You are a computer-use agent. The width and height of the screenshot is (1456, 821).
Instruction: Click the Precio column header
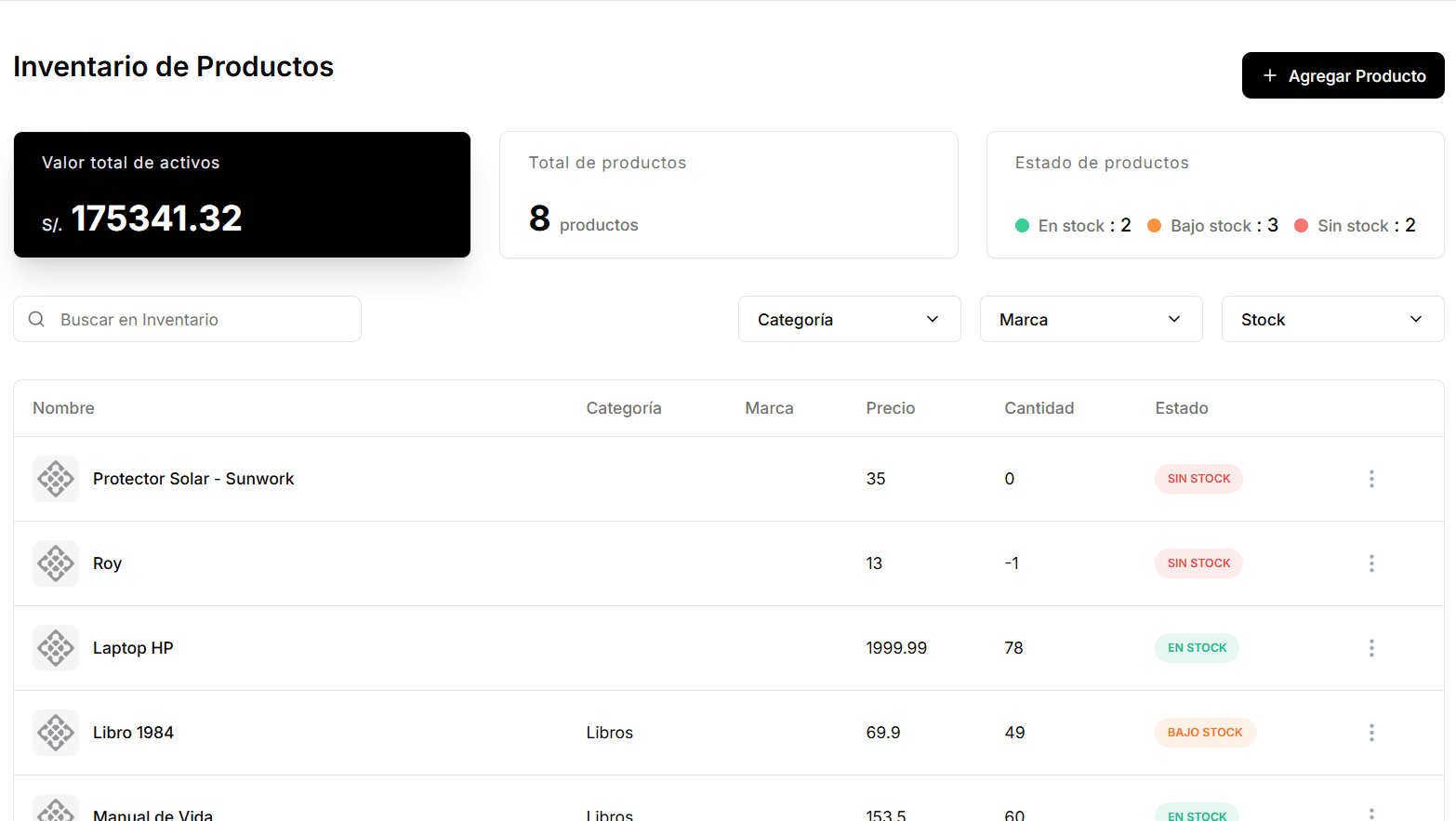(890, 408)
